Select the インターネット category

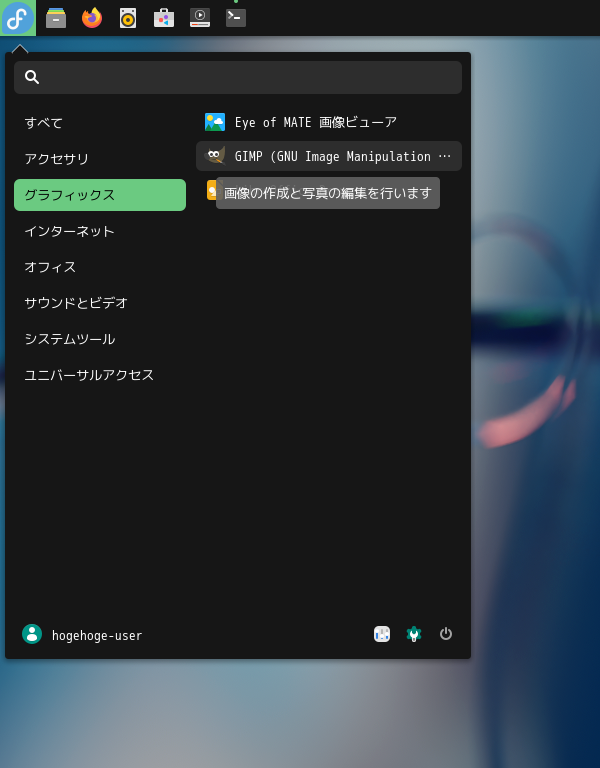(x=100, y=231)
